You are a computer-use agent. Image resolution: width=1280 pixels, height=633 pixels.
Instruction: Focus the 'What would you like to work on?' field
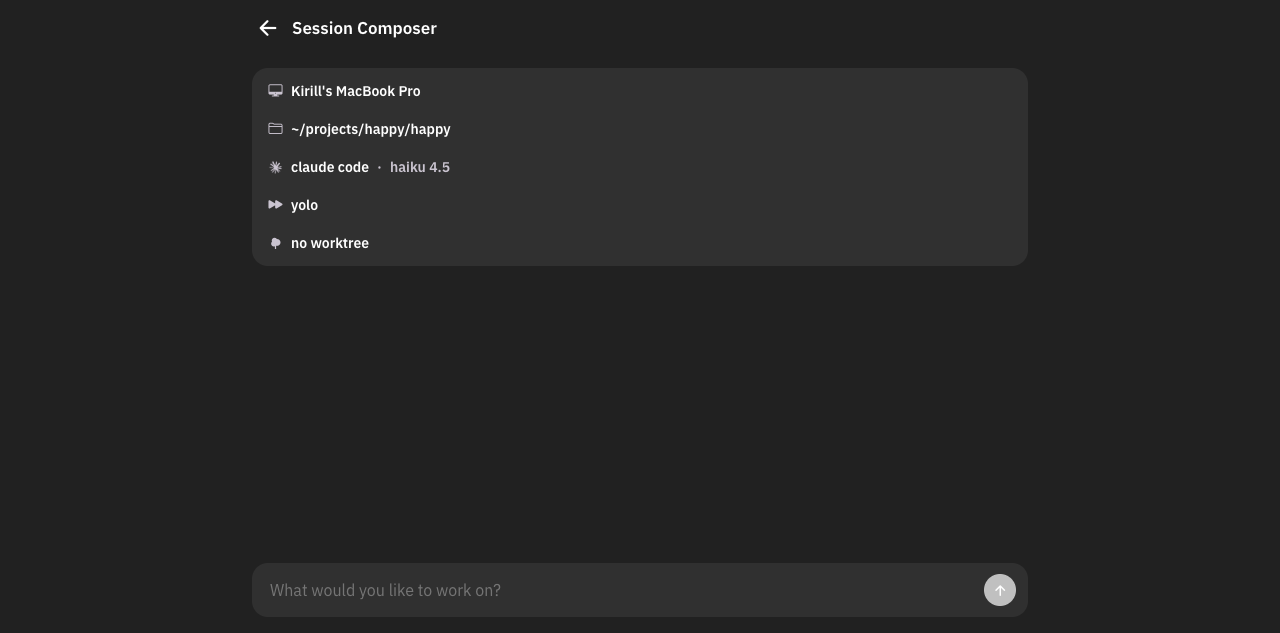pos(620,590)
